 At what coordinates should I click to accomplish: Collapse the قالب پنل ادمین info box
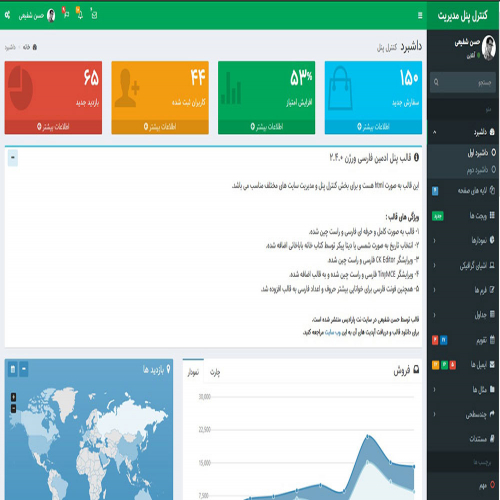(x=13, y=157)
